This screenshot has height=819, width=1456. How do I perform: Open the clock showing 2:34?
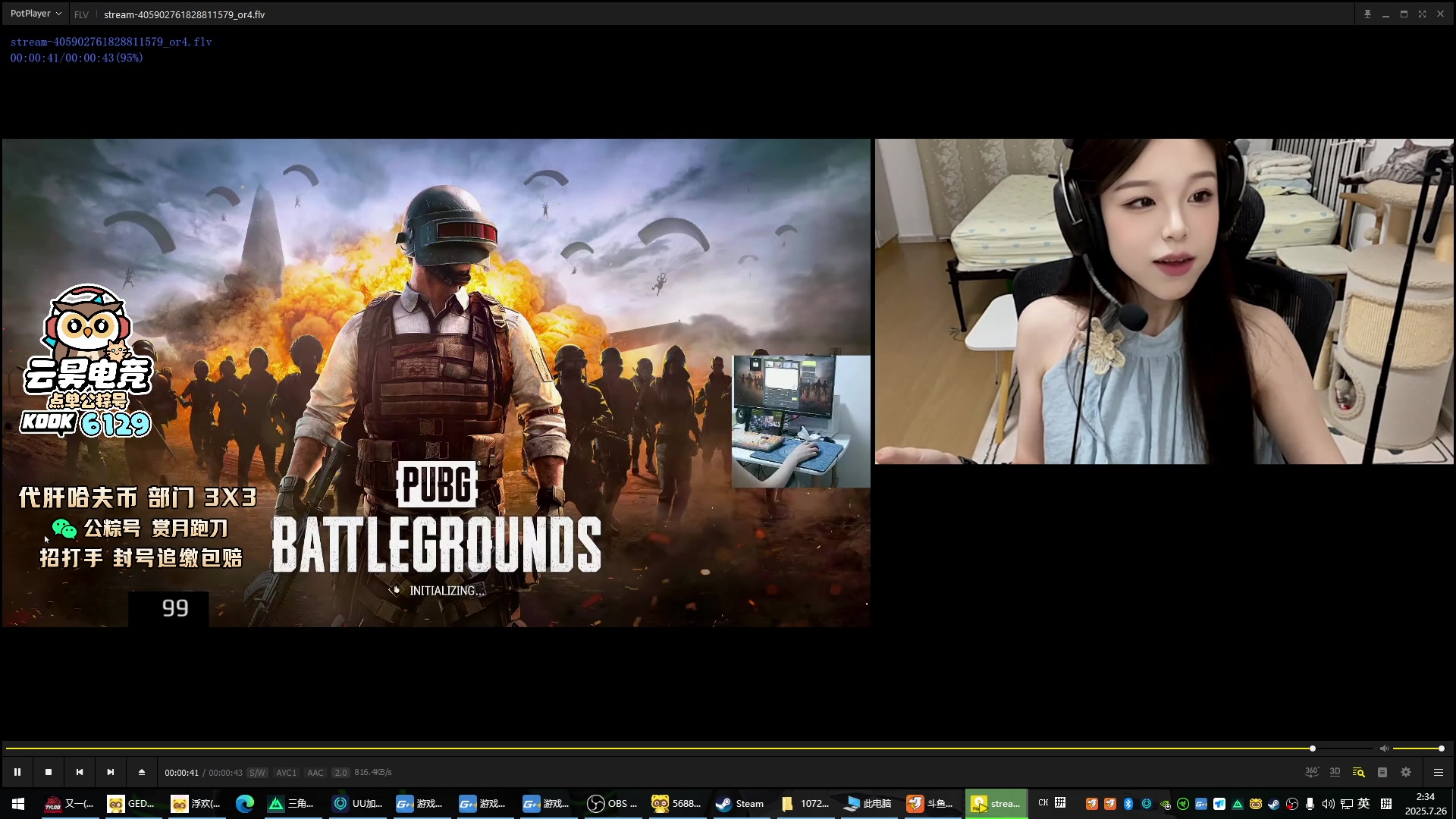point(1426,804)
